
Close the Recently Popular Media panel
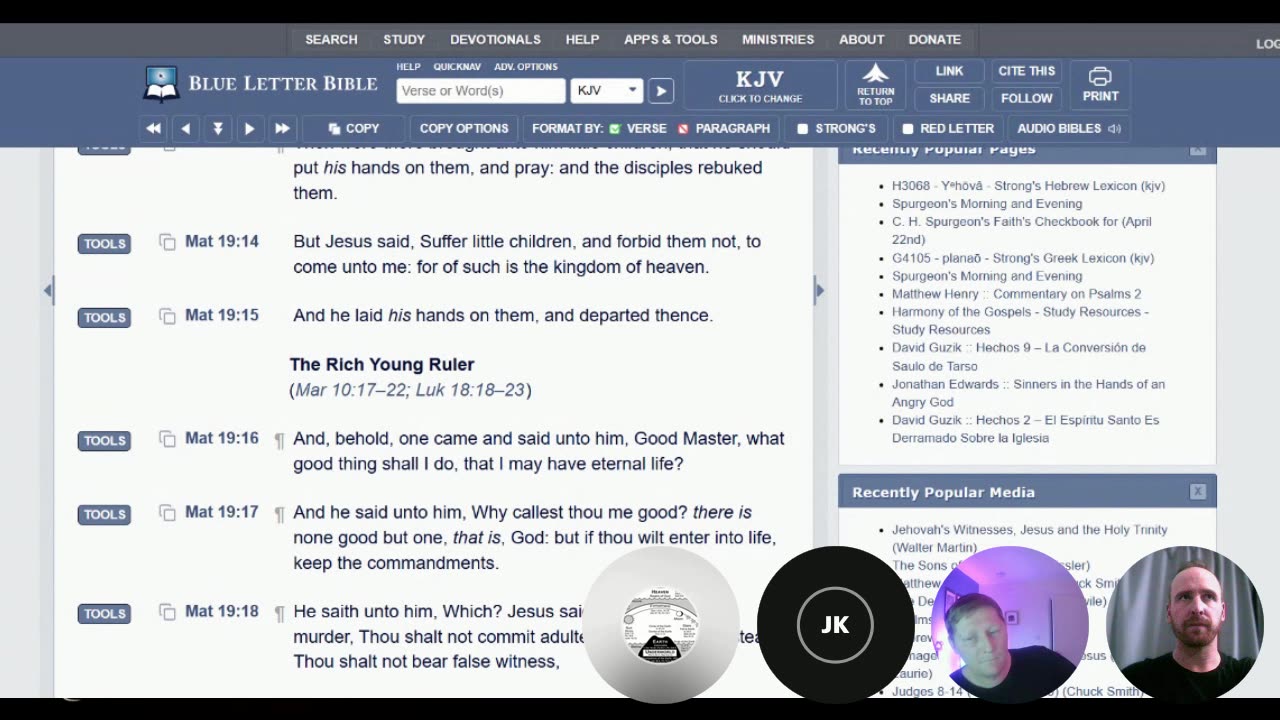pos(1198,491)
